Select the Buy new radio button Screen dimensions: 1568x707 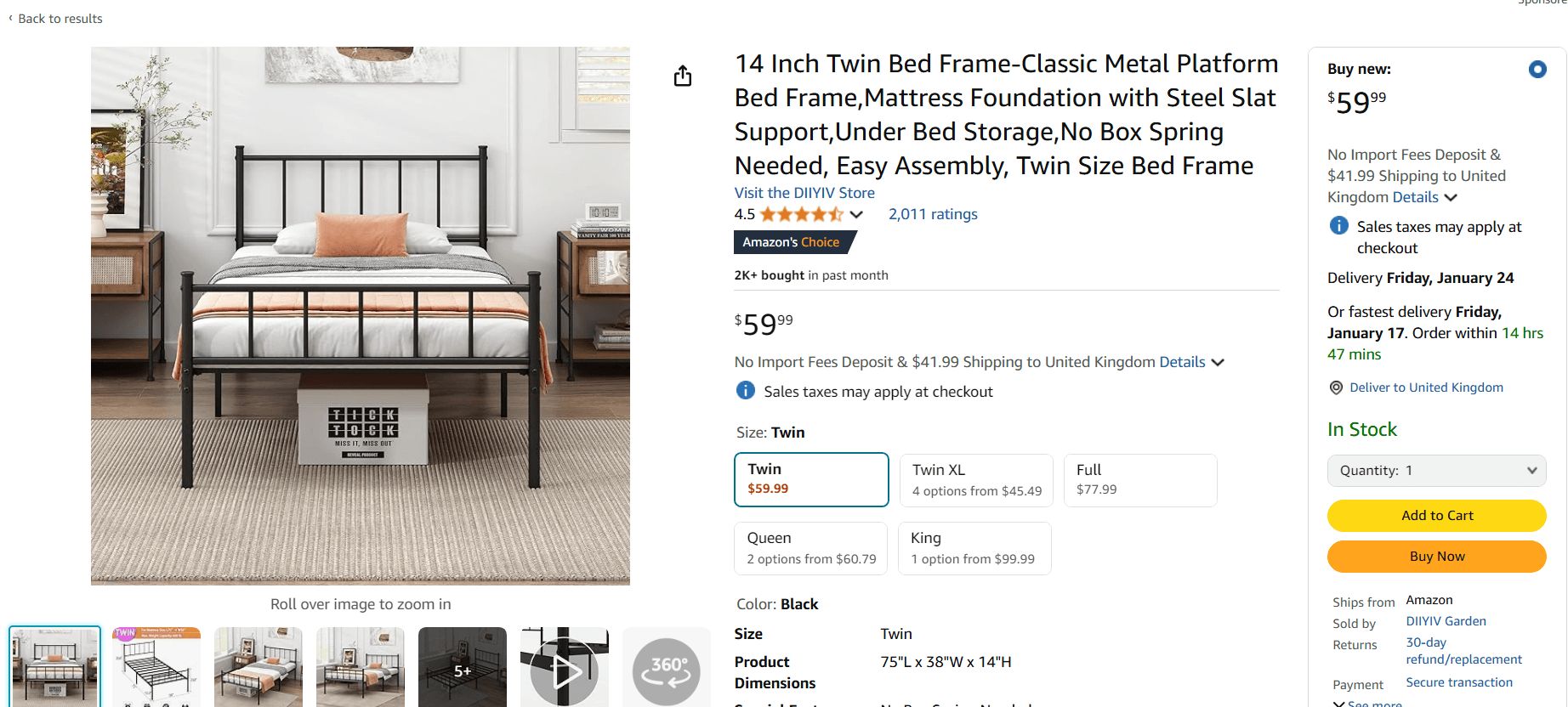[1537, 70]
